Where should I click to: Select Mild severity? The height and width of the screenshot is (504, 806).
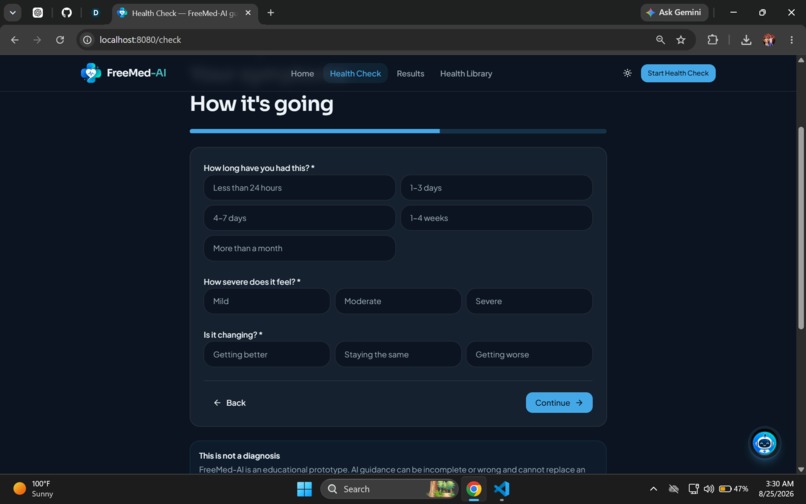click(267, 301)
